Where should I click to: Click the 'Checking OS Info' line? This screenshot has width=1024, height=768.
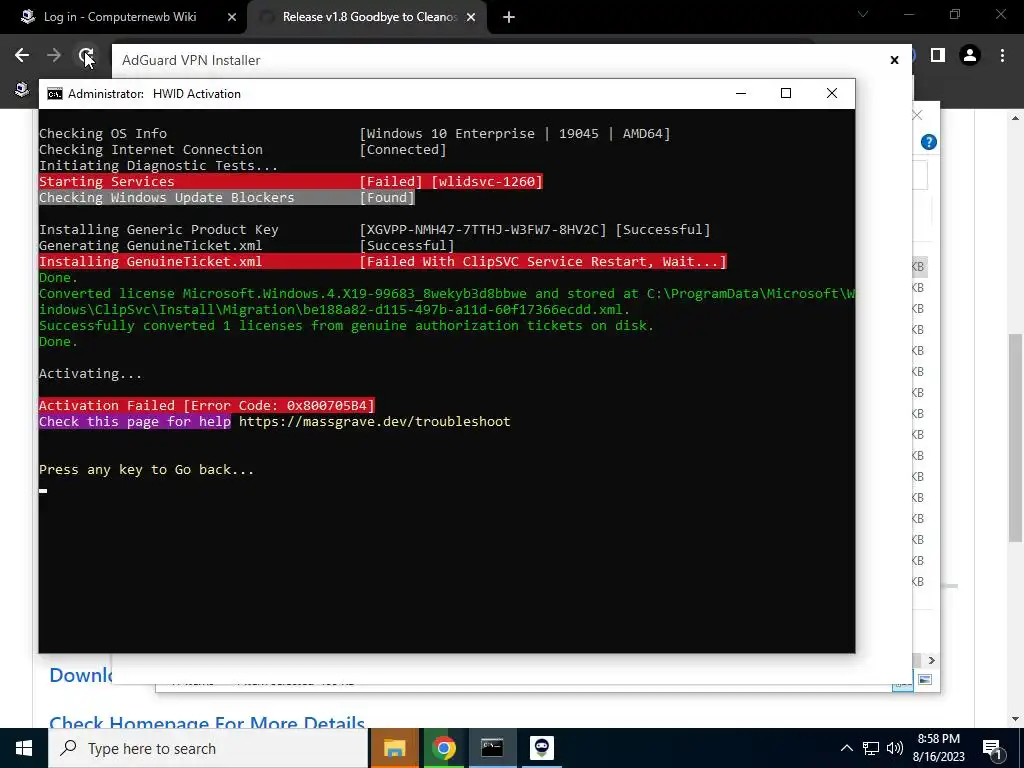point(355,133)
